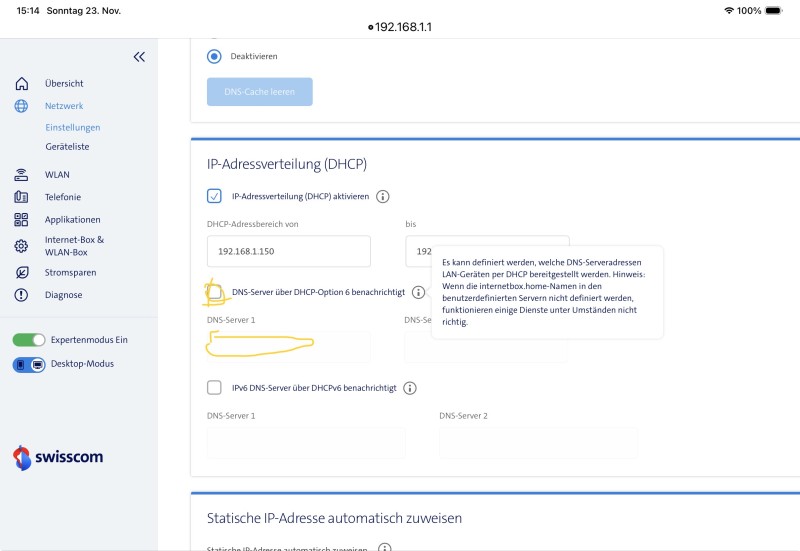The width and height of the screenshot is (800, 551).
Task: Open the Übersicht home icon
Action: click(x=21, y=84)
